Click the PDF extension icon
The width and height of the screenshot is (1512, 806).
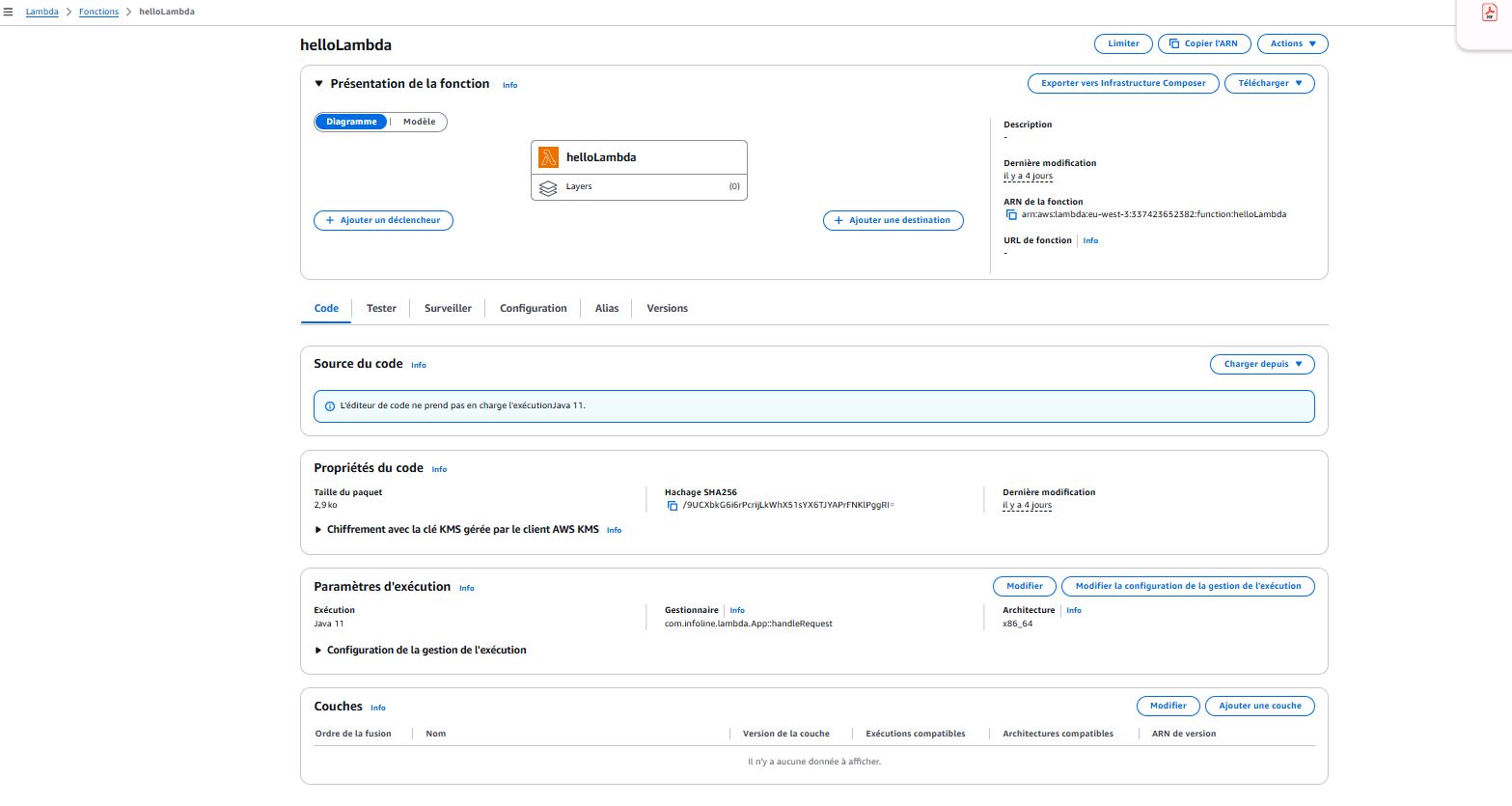coord(1489,14)
